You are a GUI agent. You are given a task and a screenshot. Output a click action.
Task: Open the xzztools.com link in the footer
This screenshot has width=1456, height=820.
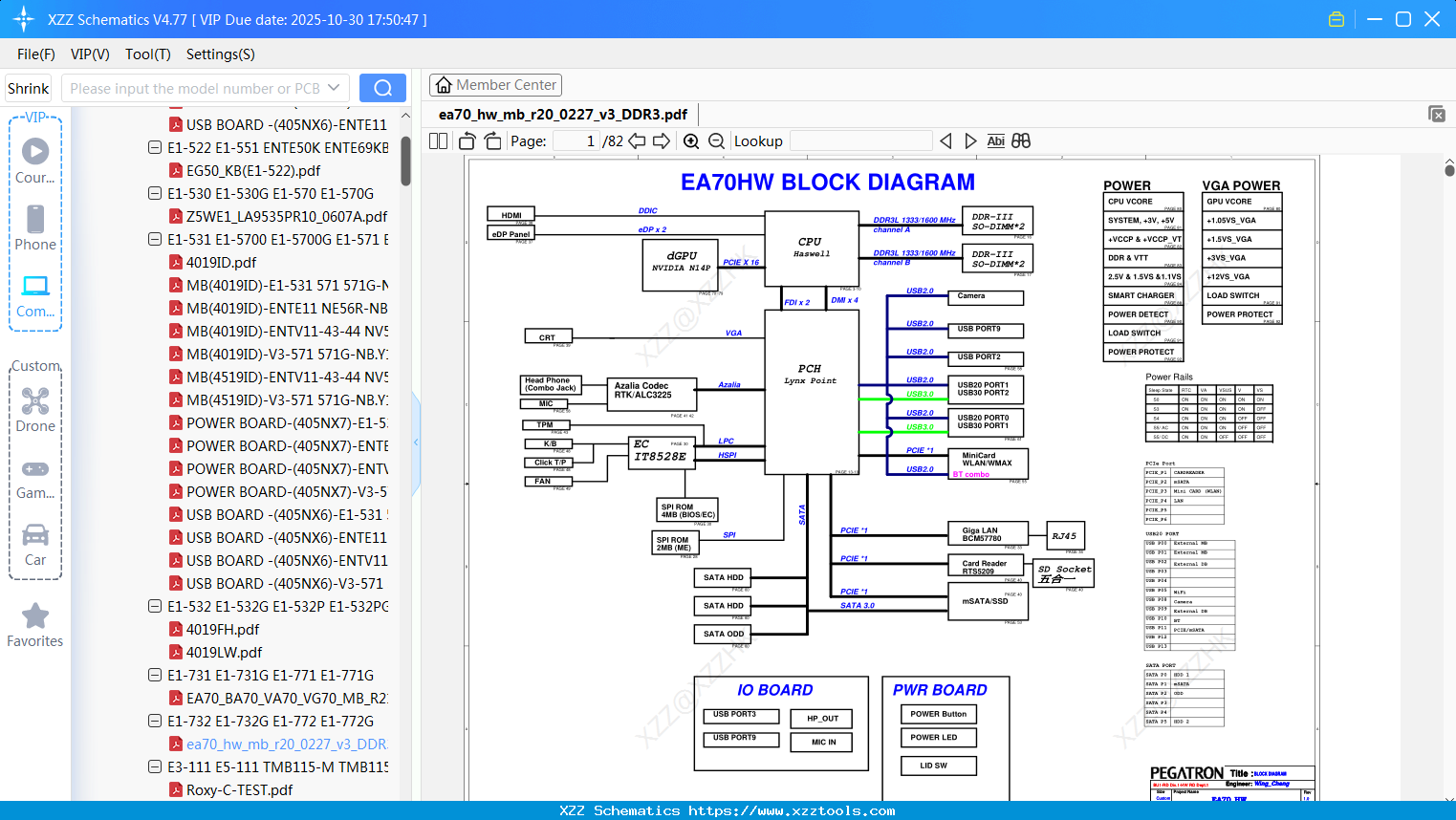point(793,810)
